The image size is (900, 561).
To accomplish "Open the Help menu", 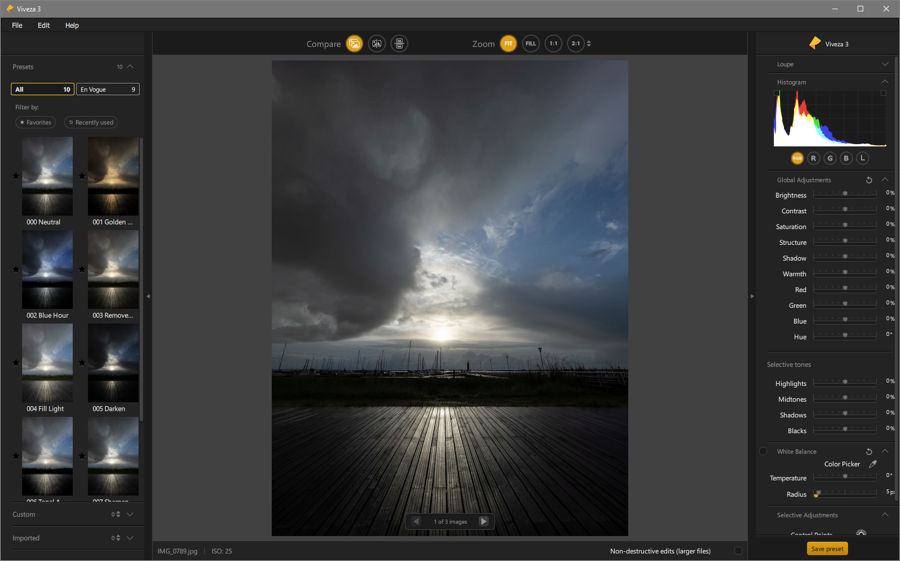I will click(x=72, y=25).
